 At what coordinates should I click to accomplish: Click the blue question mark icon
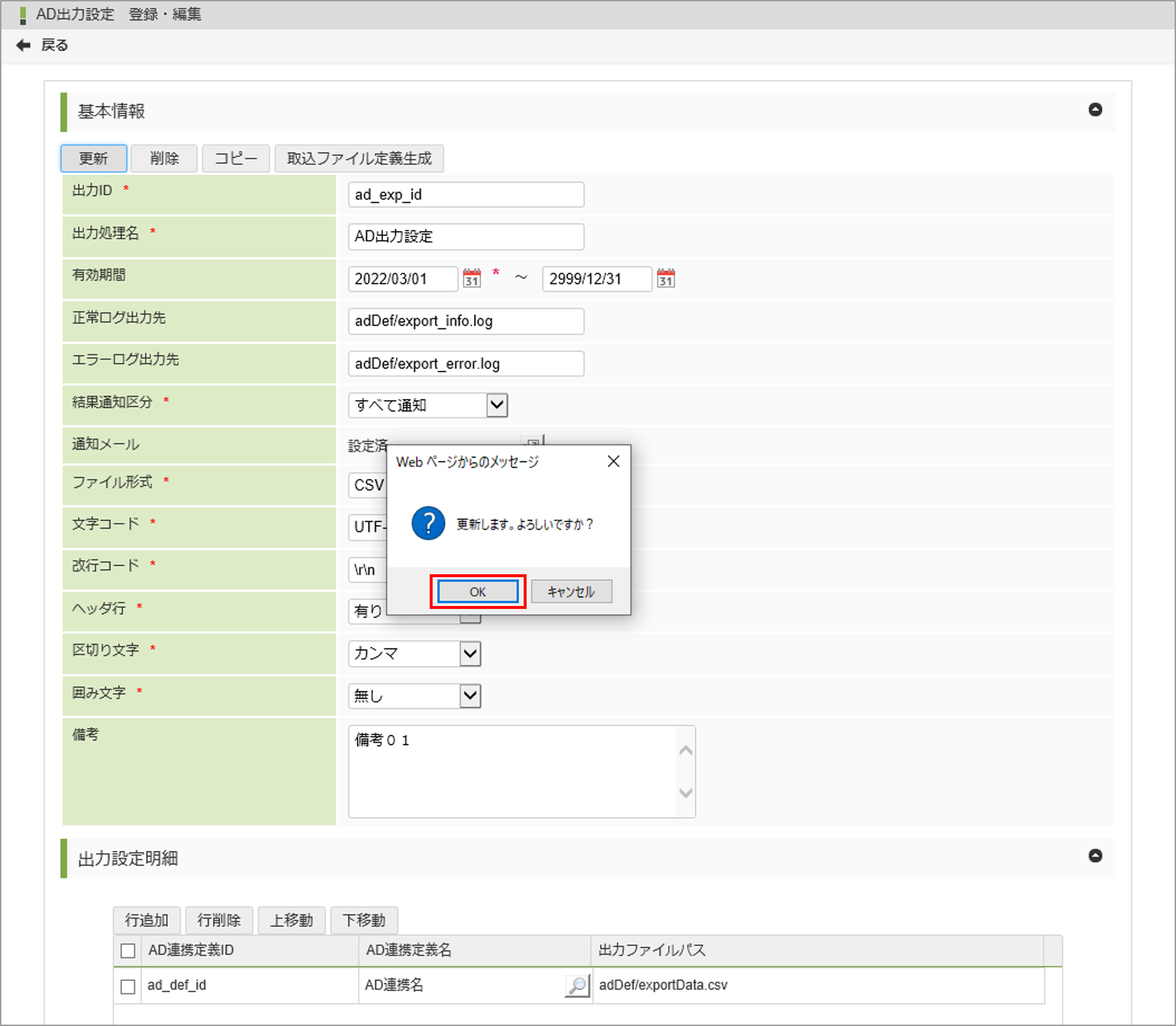pos(428,523)
